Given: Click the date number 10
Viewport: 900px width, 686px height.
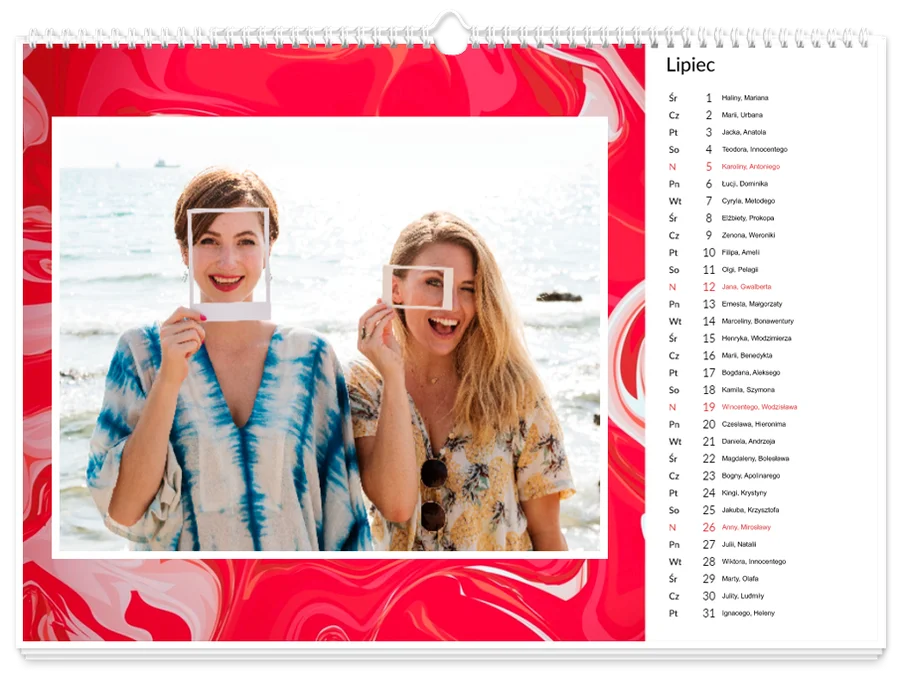Looking at the screenshot, I should (x=709, y=253).
